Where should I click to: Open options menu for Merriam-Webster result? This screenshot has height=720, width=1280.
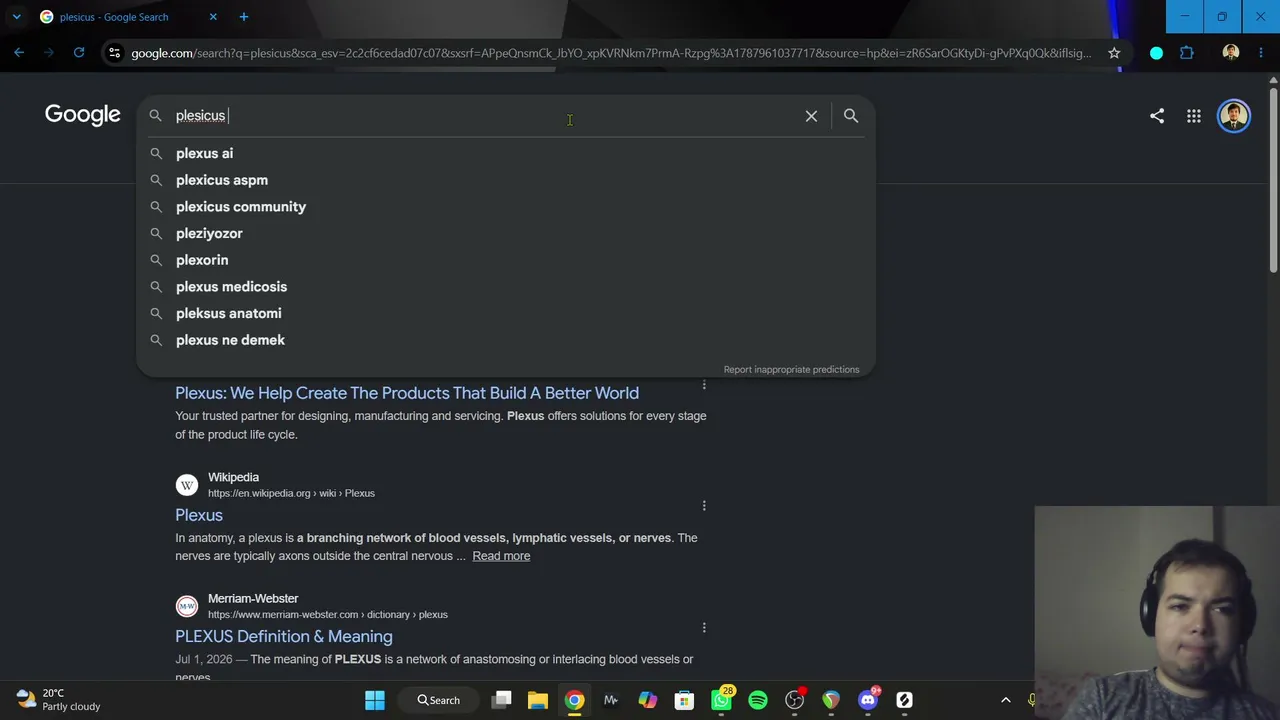pos(704,628)
